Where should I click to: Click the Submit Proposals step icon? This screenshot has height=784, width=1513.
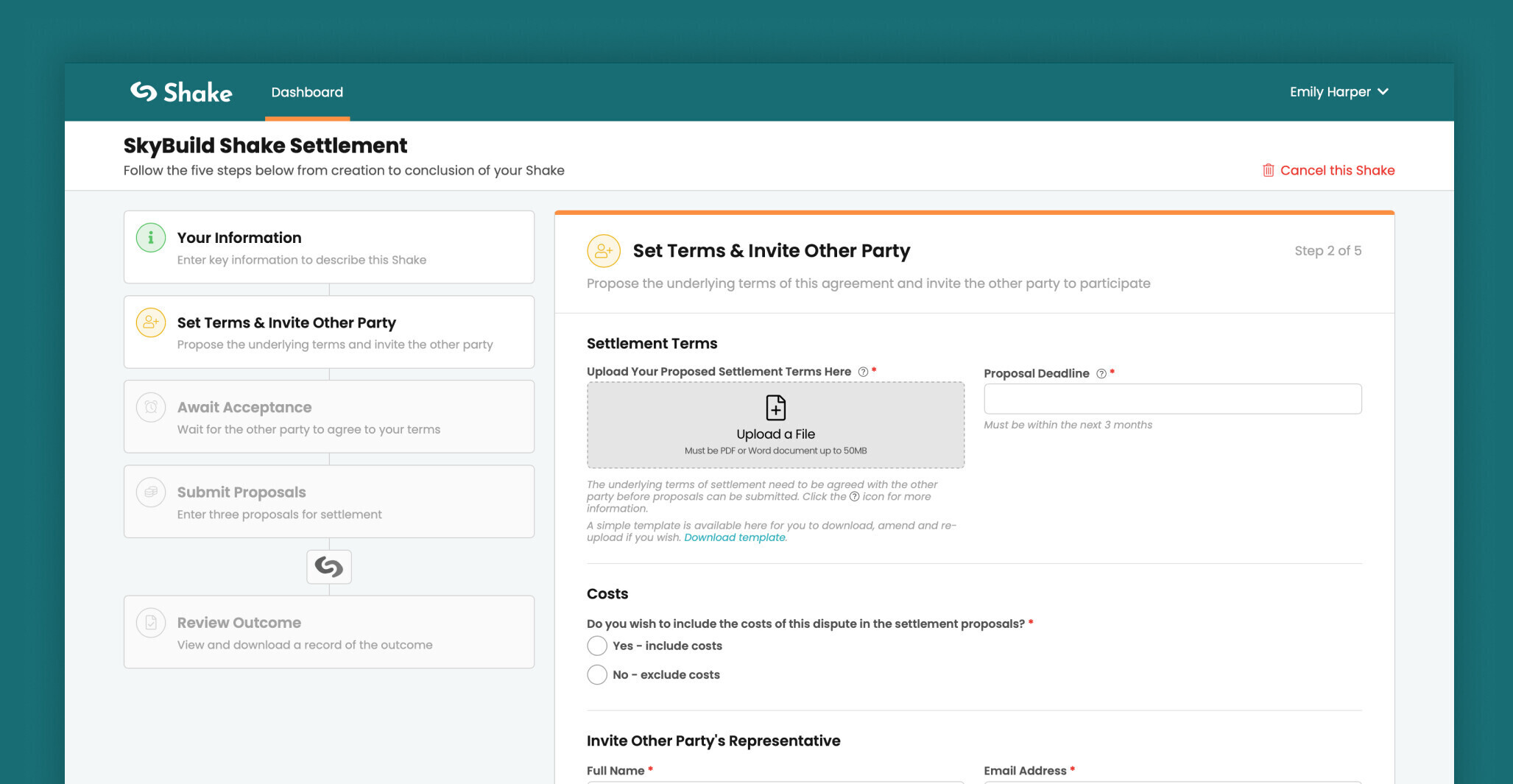pos(150,492)
